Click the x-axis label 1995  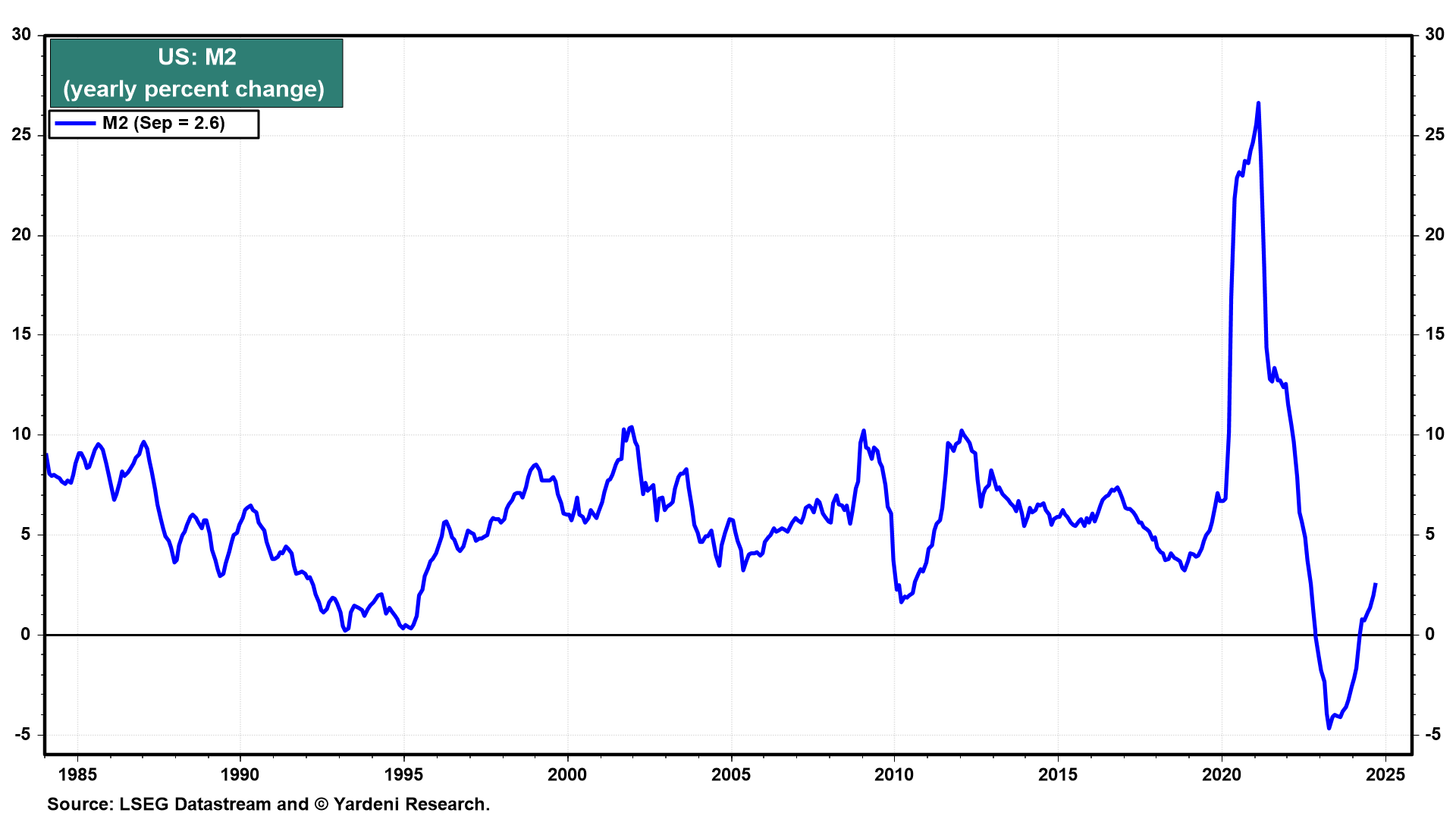point(403,774)
